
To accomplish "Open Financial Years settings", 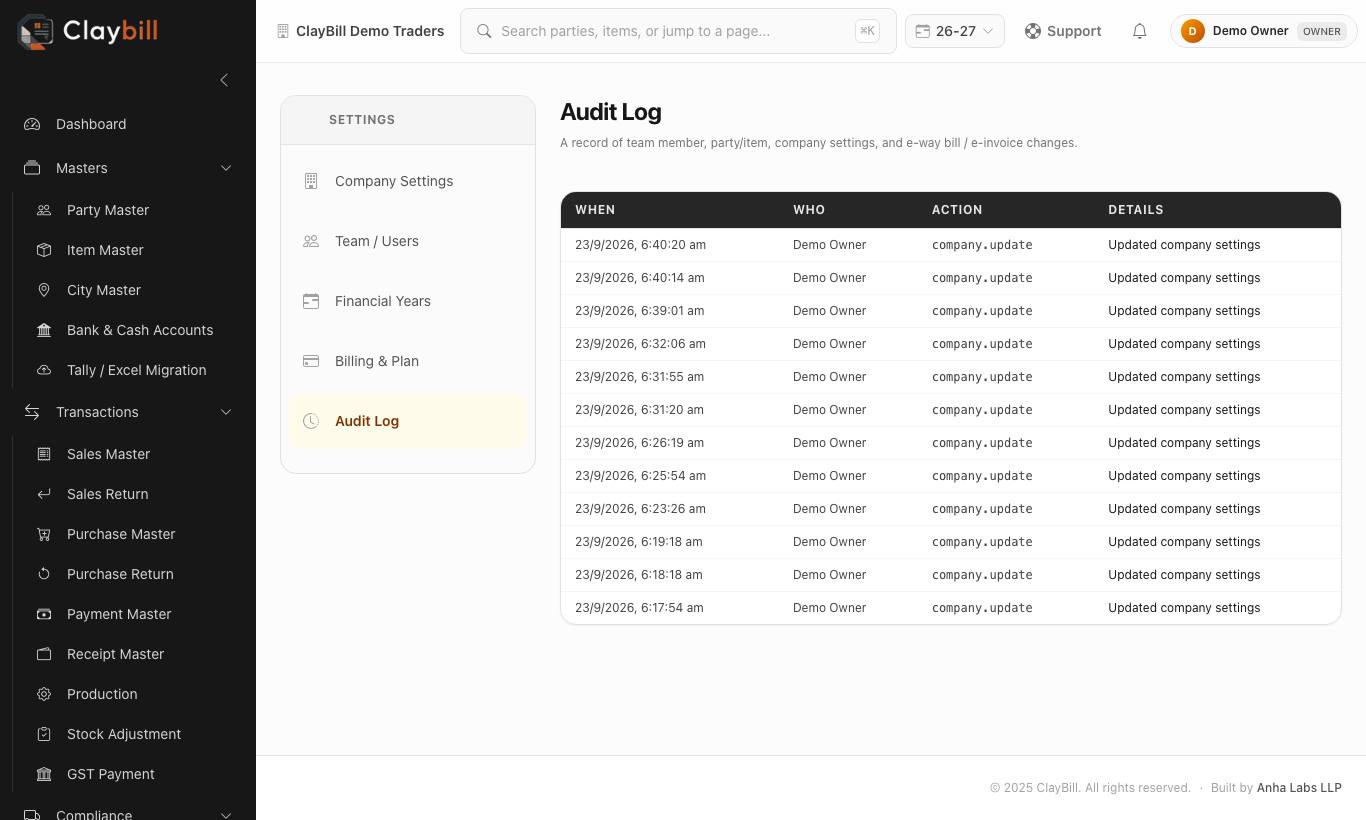I will (x=408, y=301).
